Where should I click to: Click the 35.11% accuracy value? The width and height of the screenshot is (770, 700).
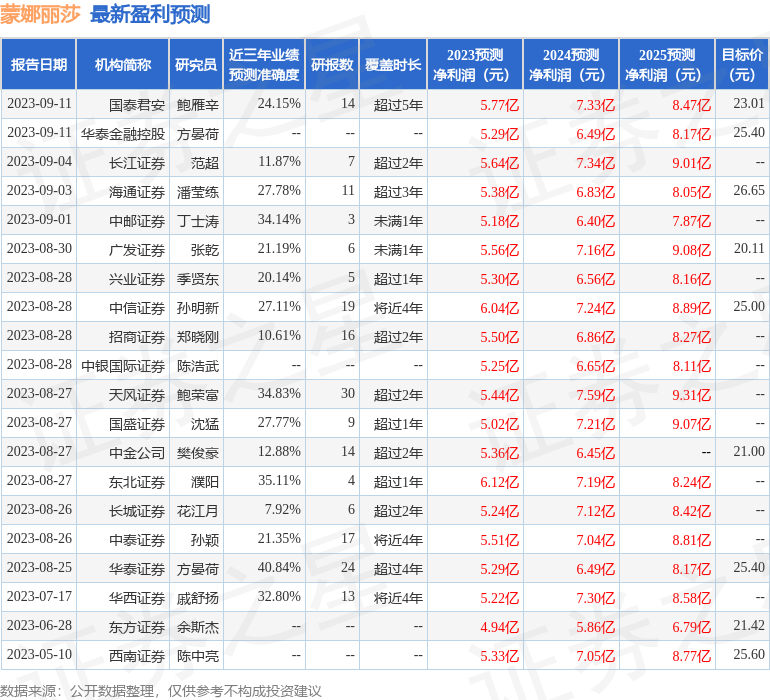(279, 480)
